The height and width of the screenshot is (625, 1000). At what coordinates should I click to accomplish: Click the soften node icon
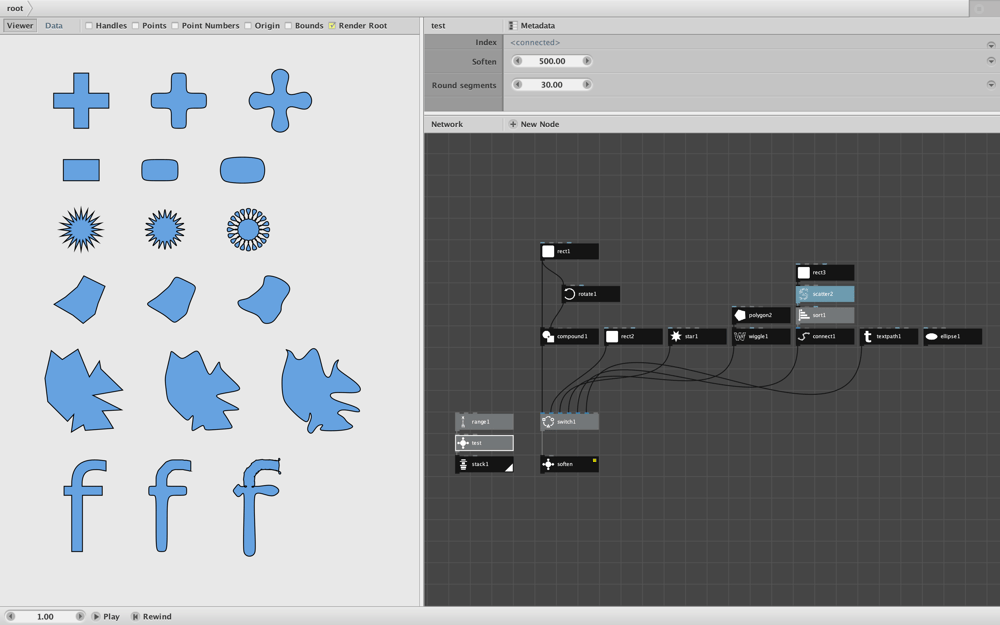548,464
